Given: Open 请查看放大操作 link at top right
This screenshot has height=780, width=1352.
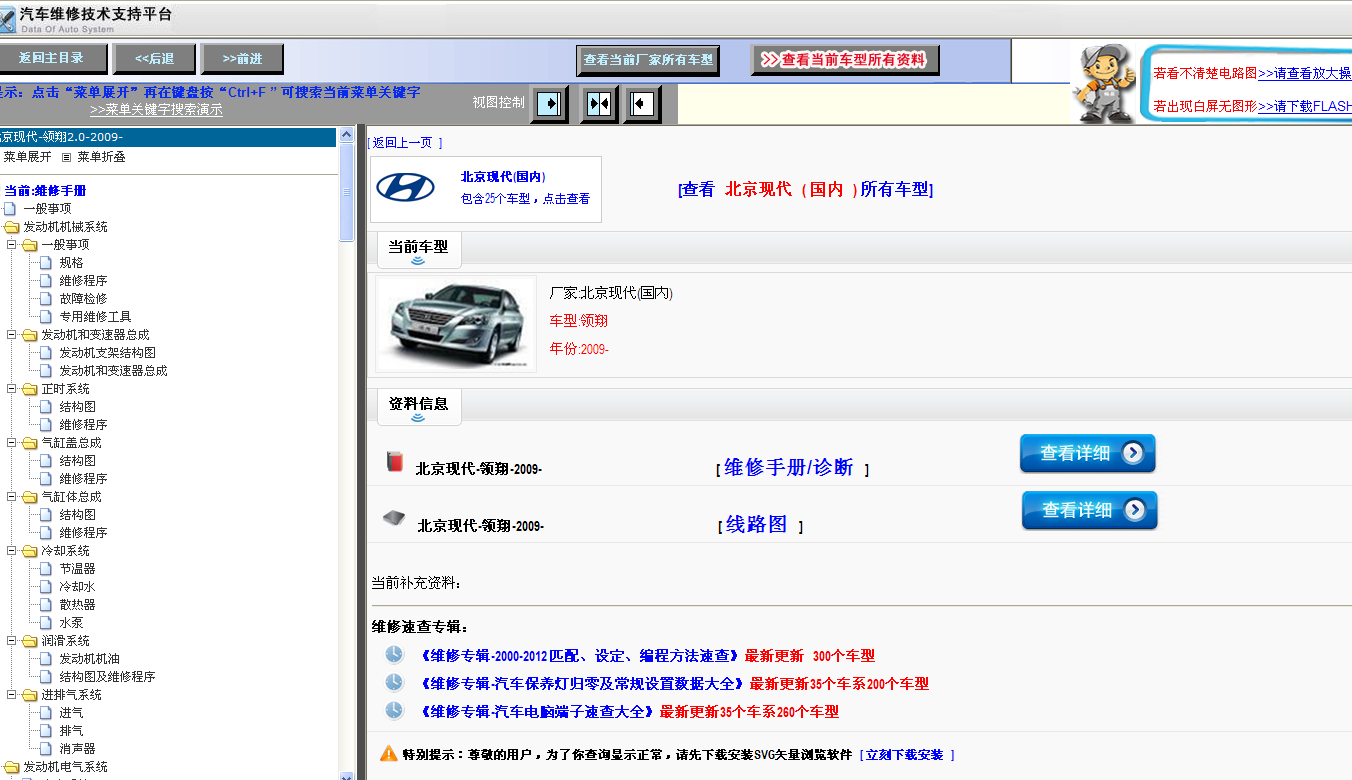Looking at the screenshot, I should 1305,73.
